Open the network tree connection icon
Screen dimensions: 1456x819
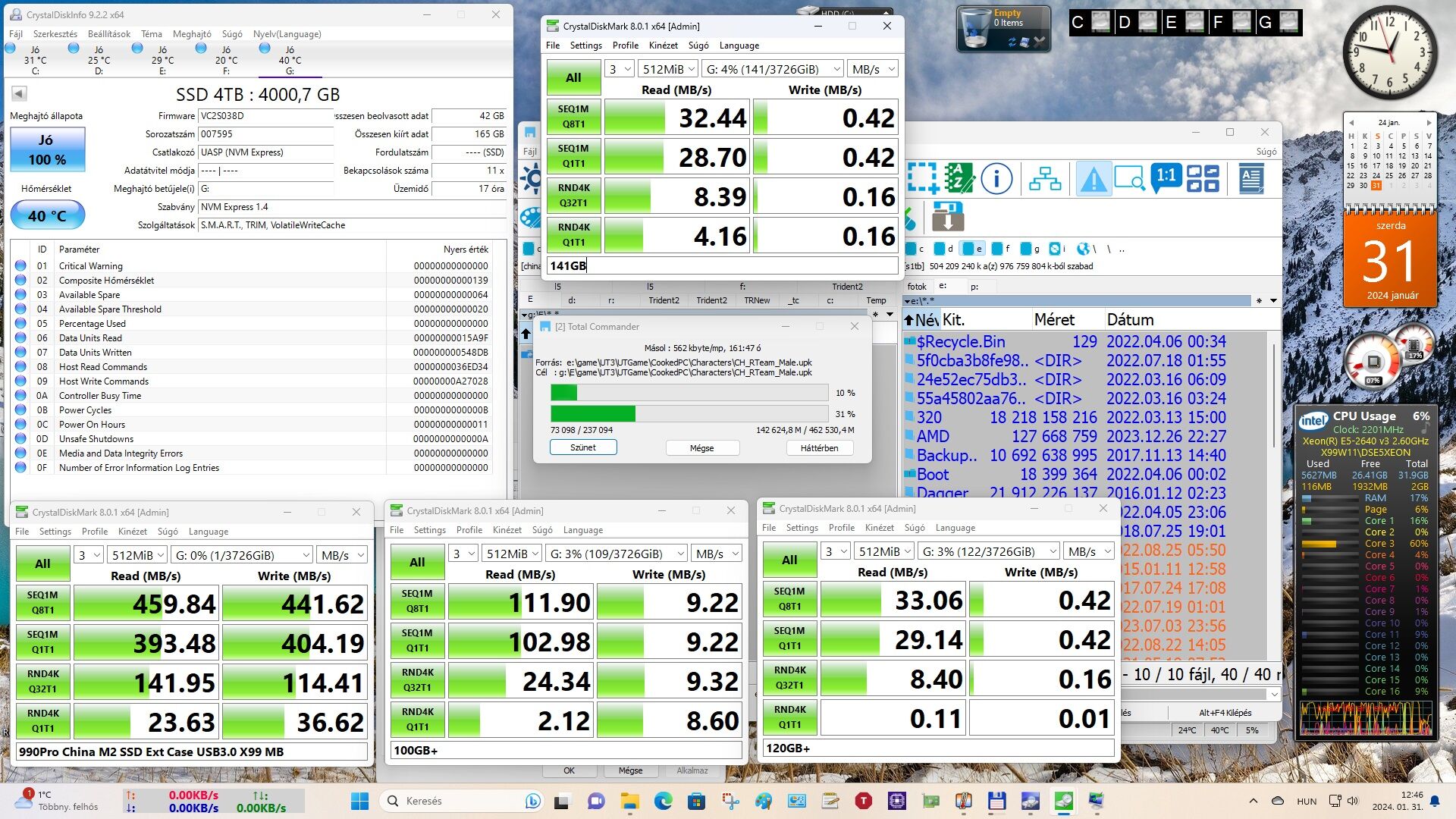[x=1045, y=179]
